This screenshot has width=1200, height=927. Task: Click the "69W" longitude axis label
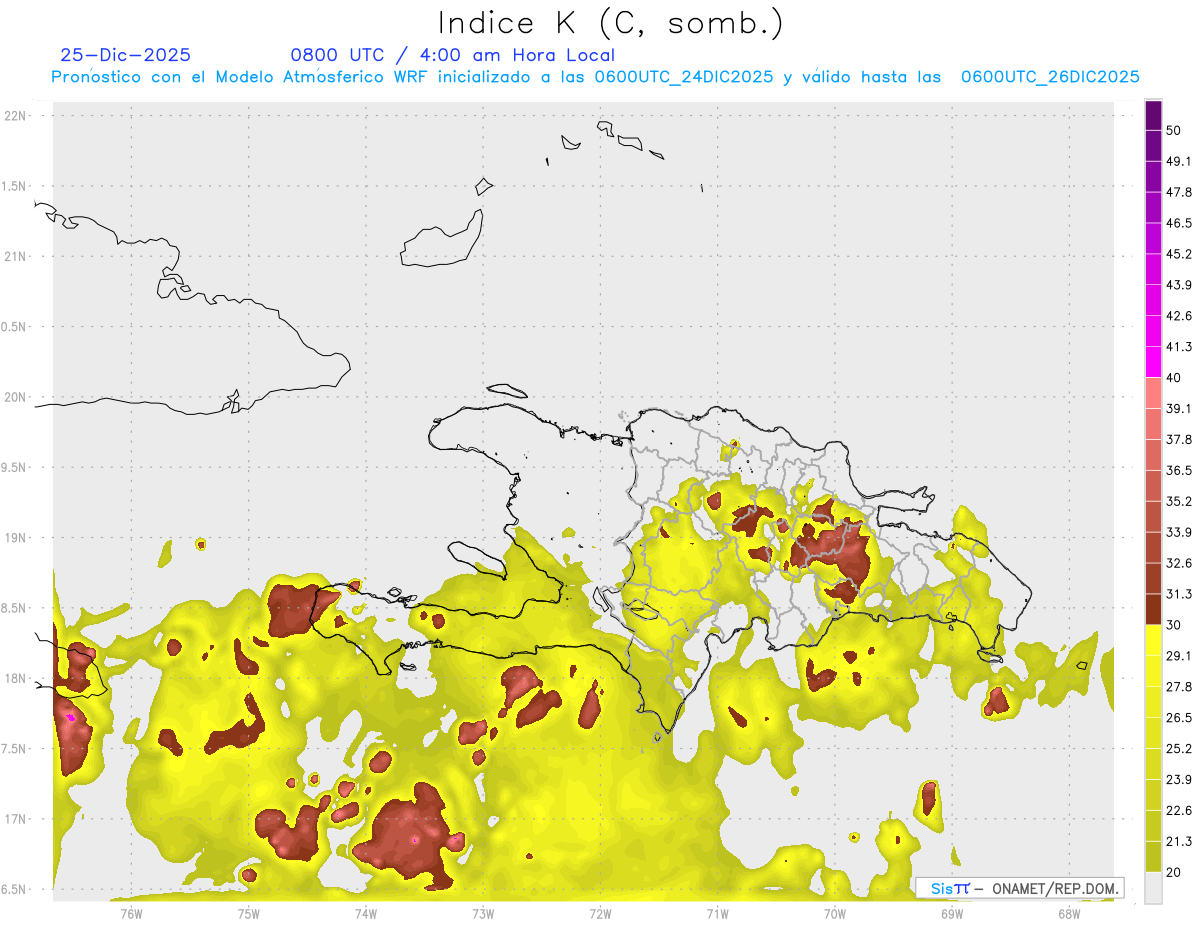point(952,913)
